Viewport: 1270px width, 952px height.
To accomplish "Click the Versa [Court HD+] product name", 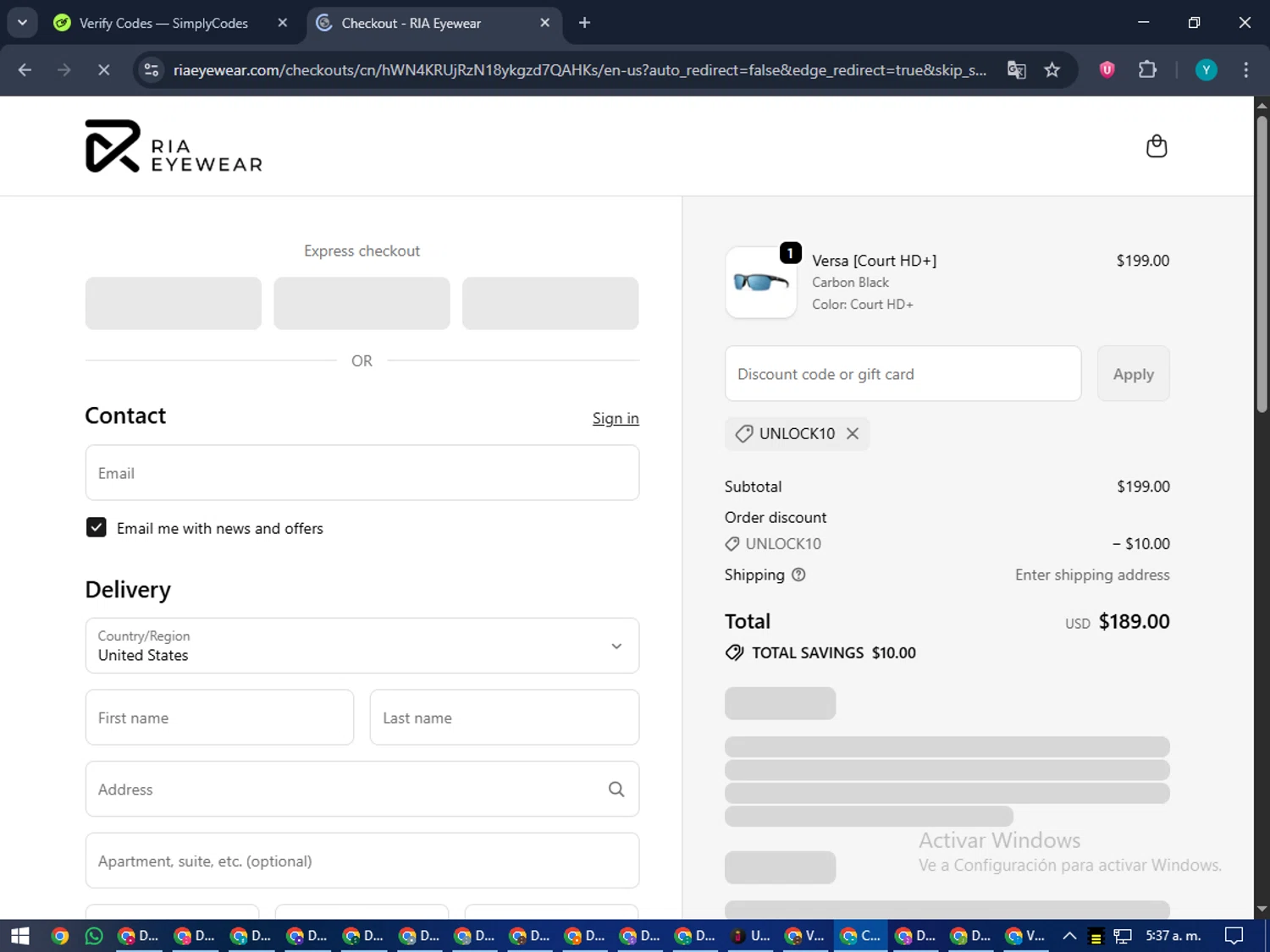I will coord(875,261).
